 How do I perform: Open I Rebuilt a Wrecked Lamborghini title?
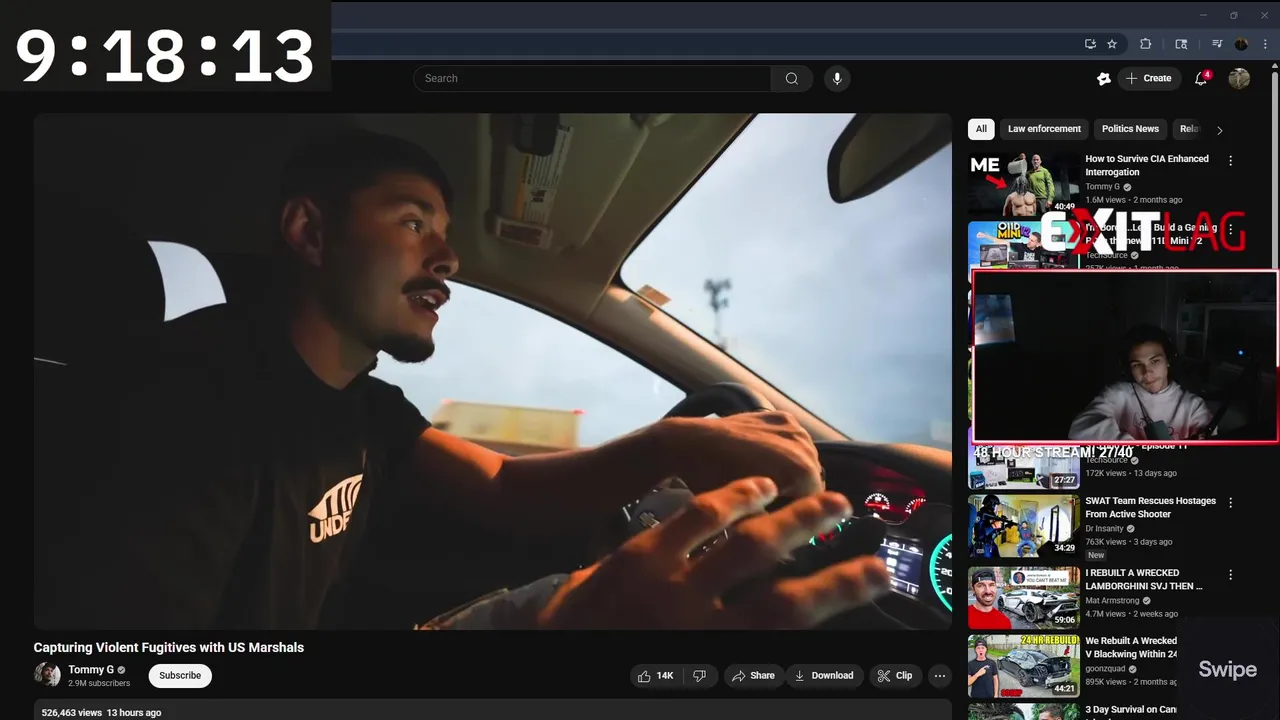coord(1144,580)
